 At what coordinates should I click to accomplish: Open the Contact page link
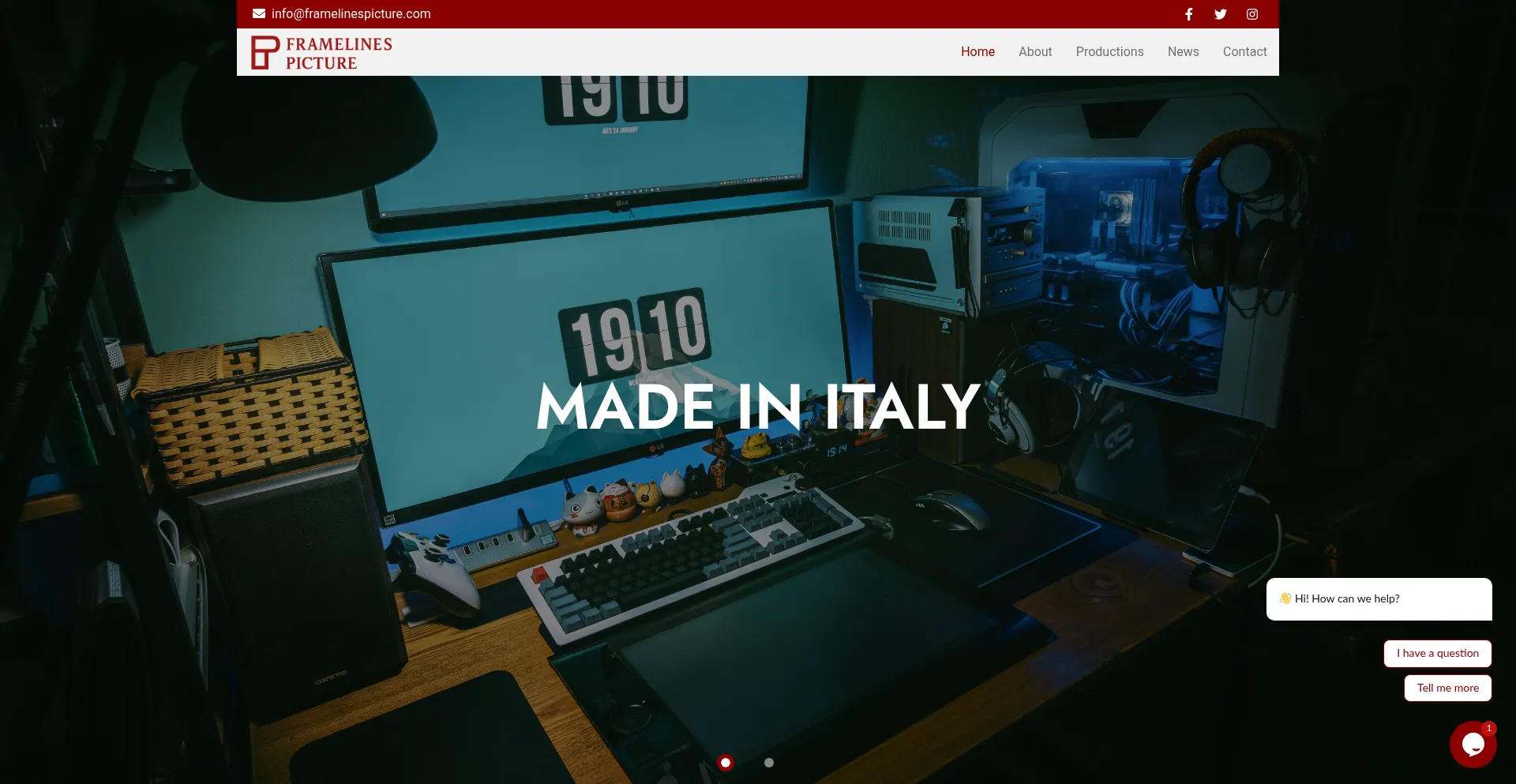[x=1244, y=51]
